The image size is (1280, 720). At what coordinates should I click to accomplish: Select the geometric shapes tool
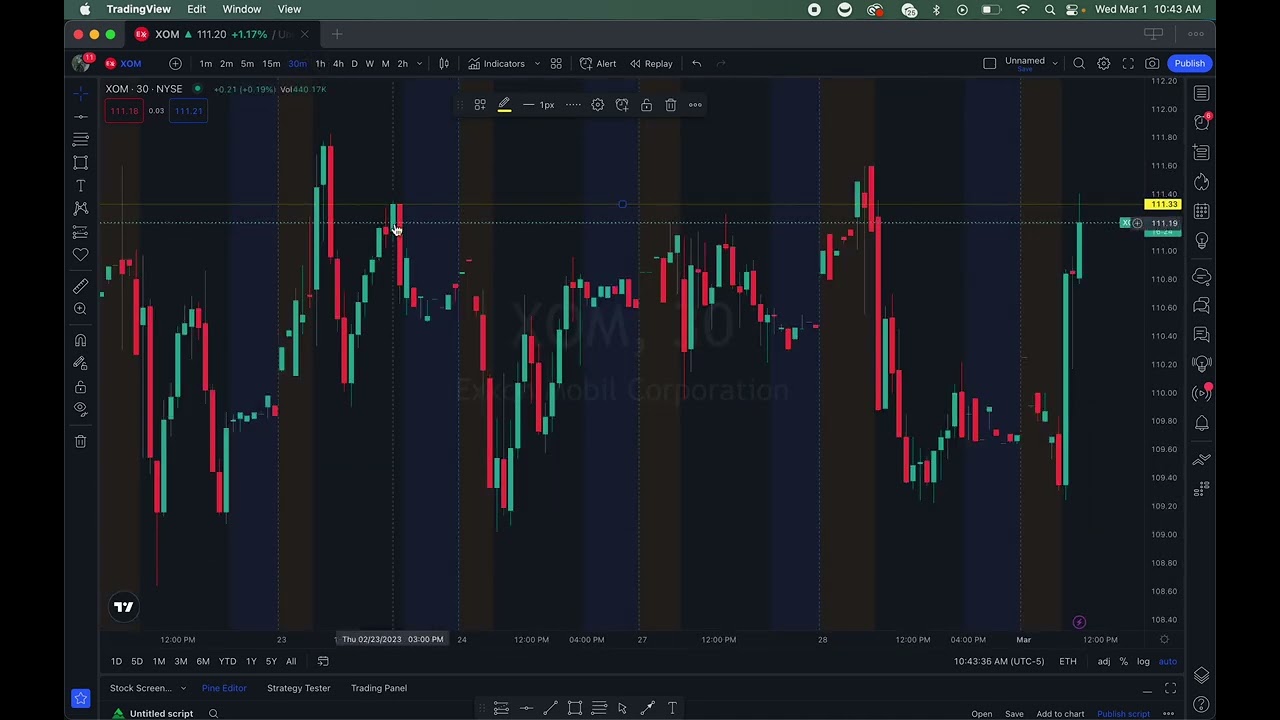(81, 163)
